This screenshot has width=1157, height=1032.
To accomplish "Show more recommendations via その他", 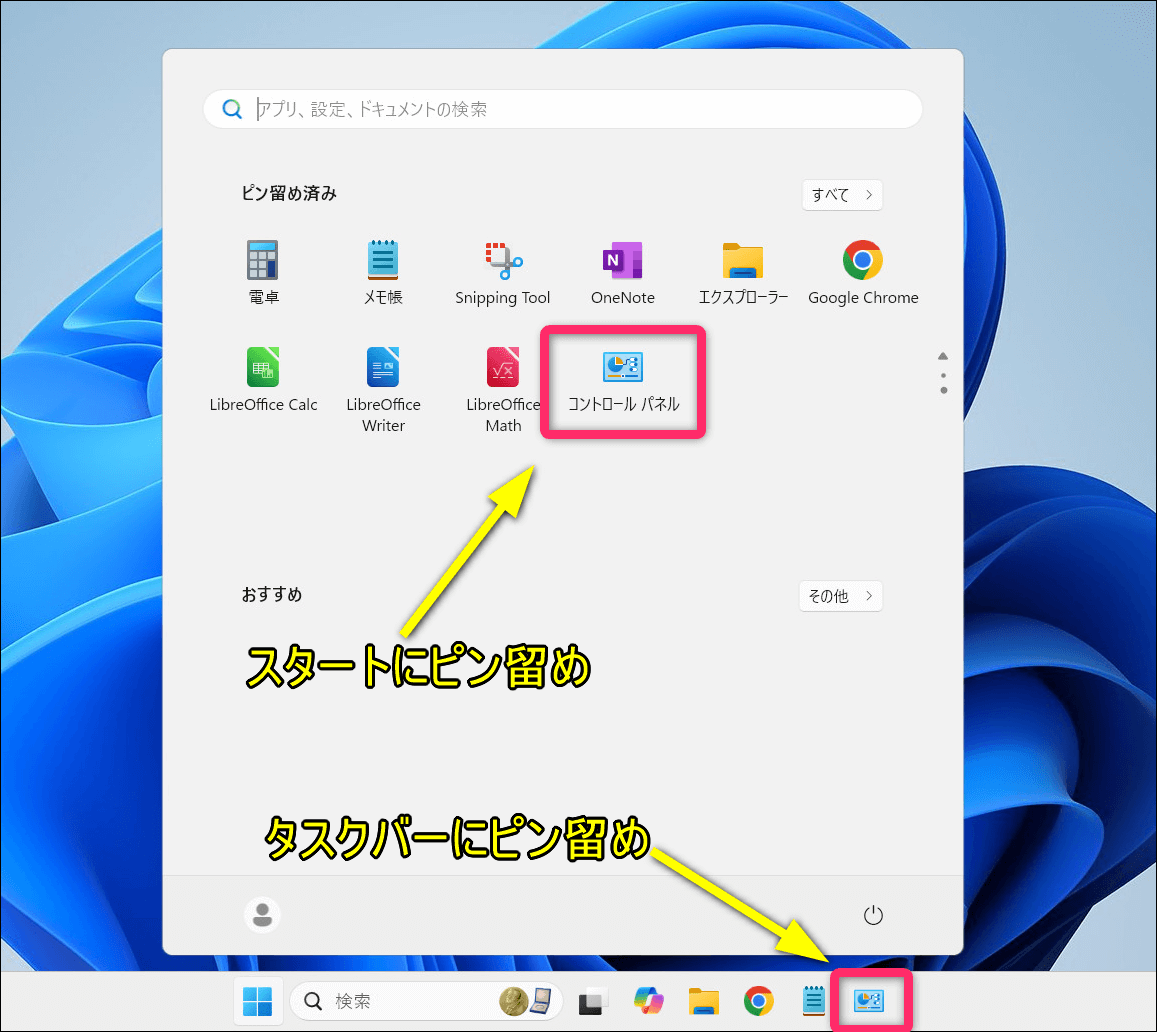I will pos(840,596).
